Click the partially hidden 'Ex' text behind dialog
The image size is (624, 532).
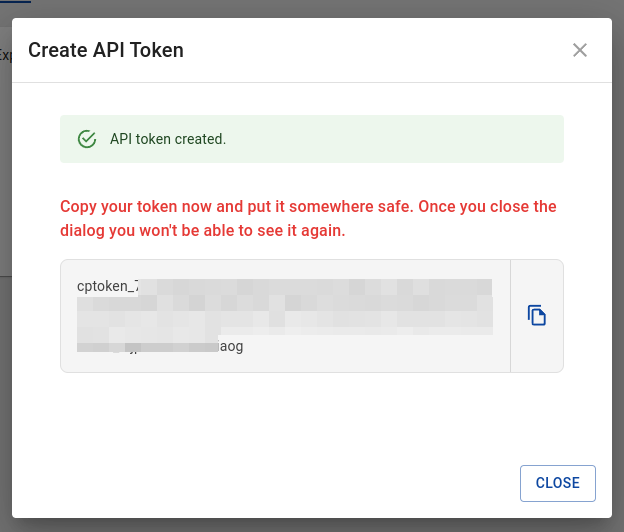[6, 55]
